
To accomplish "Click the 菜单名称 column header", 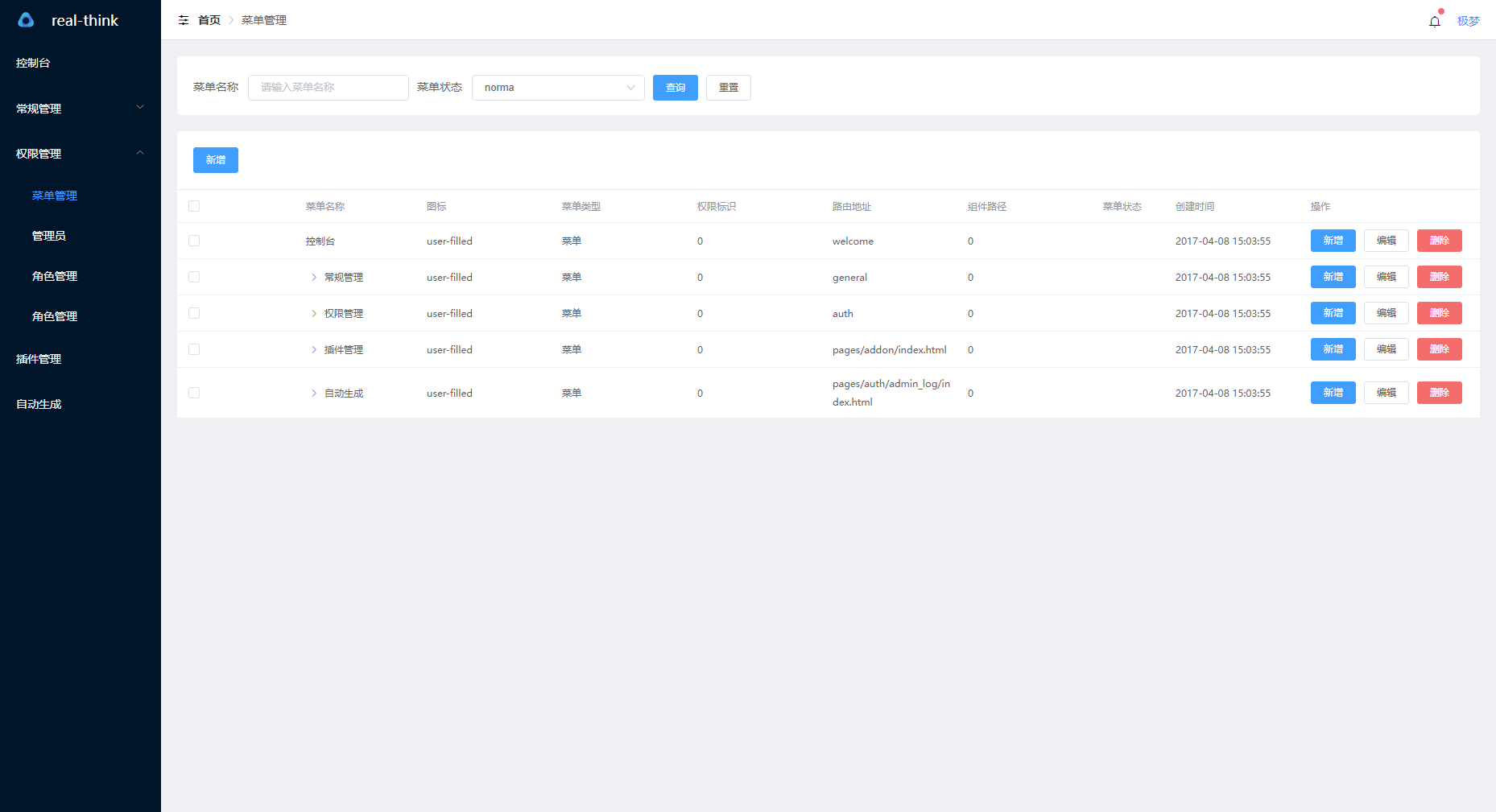I will point(325,207).
